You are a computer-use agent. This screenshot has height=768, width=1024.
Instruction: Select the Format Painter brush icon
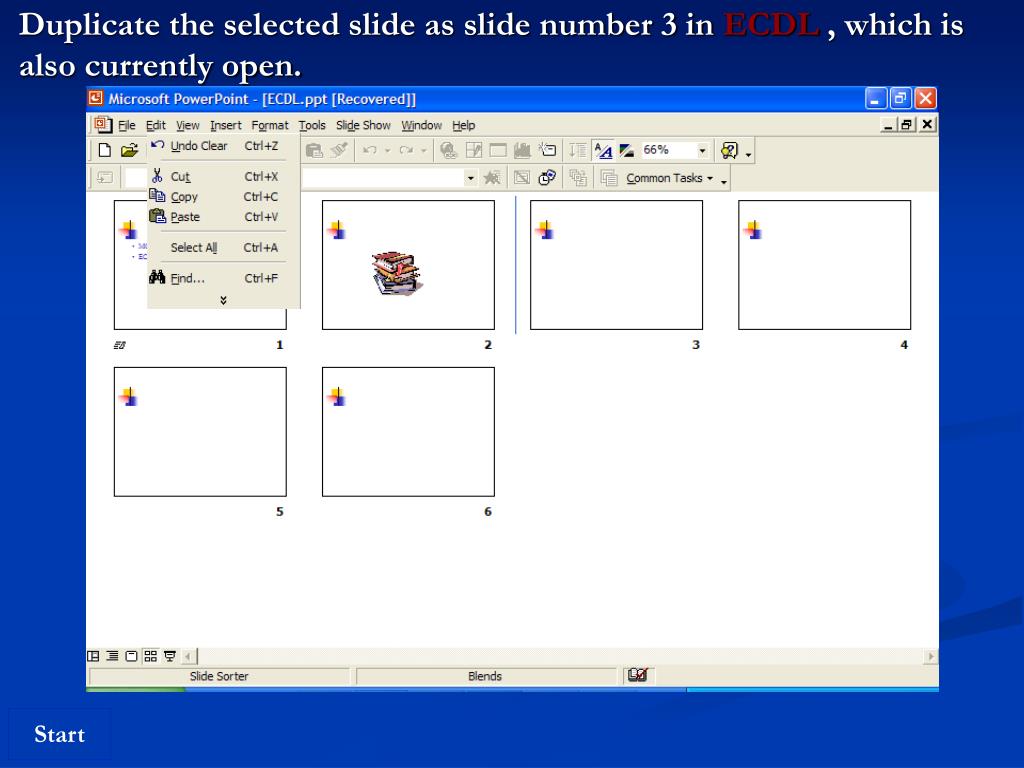pyautogui.click(x=339, y=150)
